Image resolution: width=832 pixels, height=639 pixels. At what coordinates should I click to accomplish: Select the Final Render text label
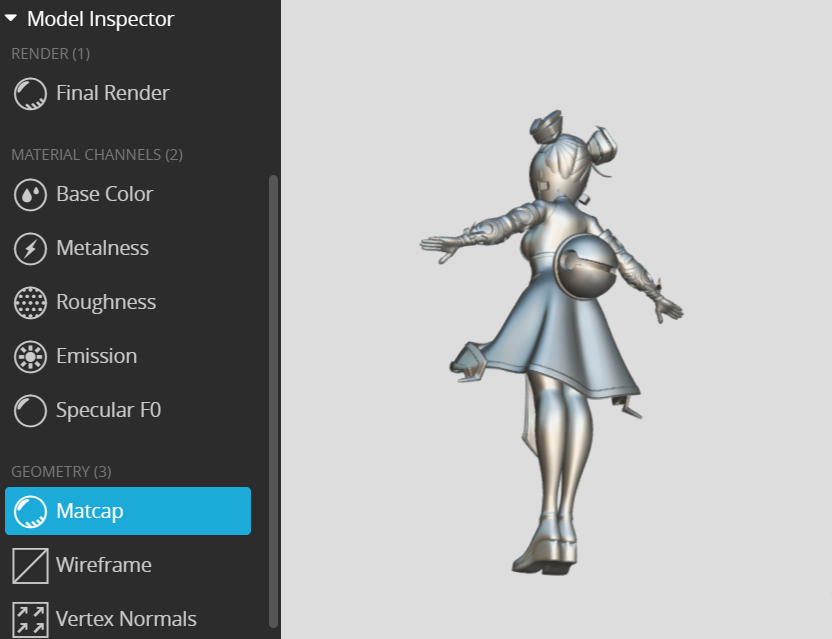(113, 93)
